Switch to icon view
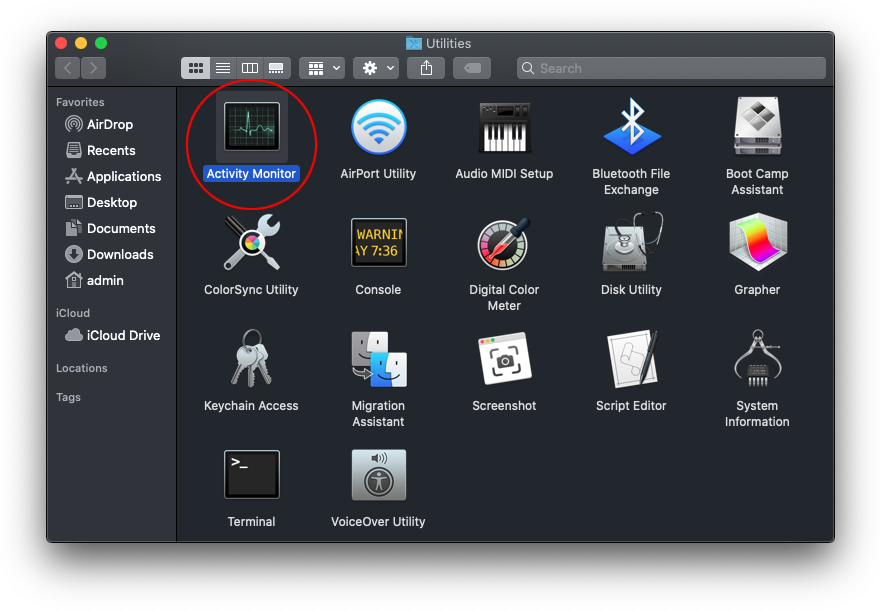 pyautogui.click(x=195, y=68)
